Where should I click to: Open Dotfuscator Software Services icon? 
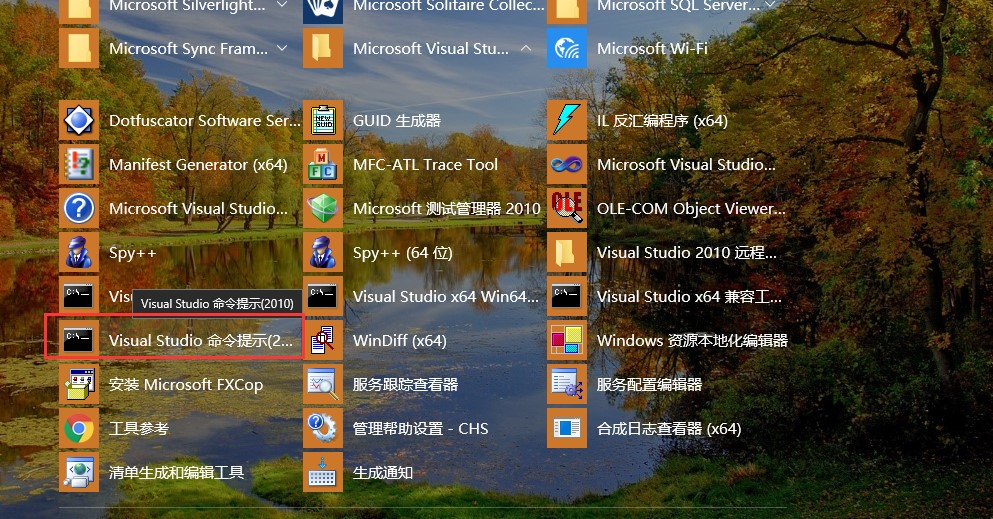79,120
